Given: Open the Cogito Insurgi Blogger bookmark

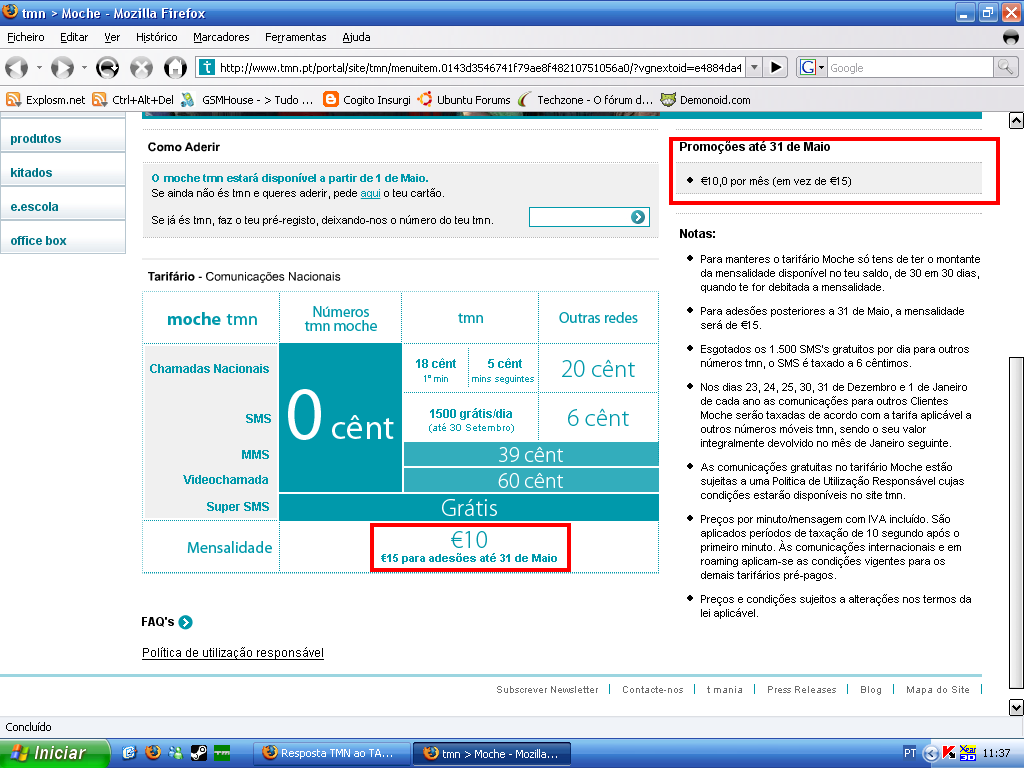Looking at the screenshot, I should (367, 100).
